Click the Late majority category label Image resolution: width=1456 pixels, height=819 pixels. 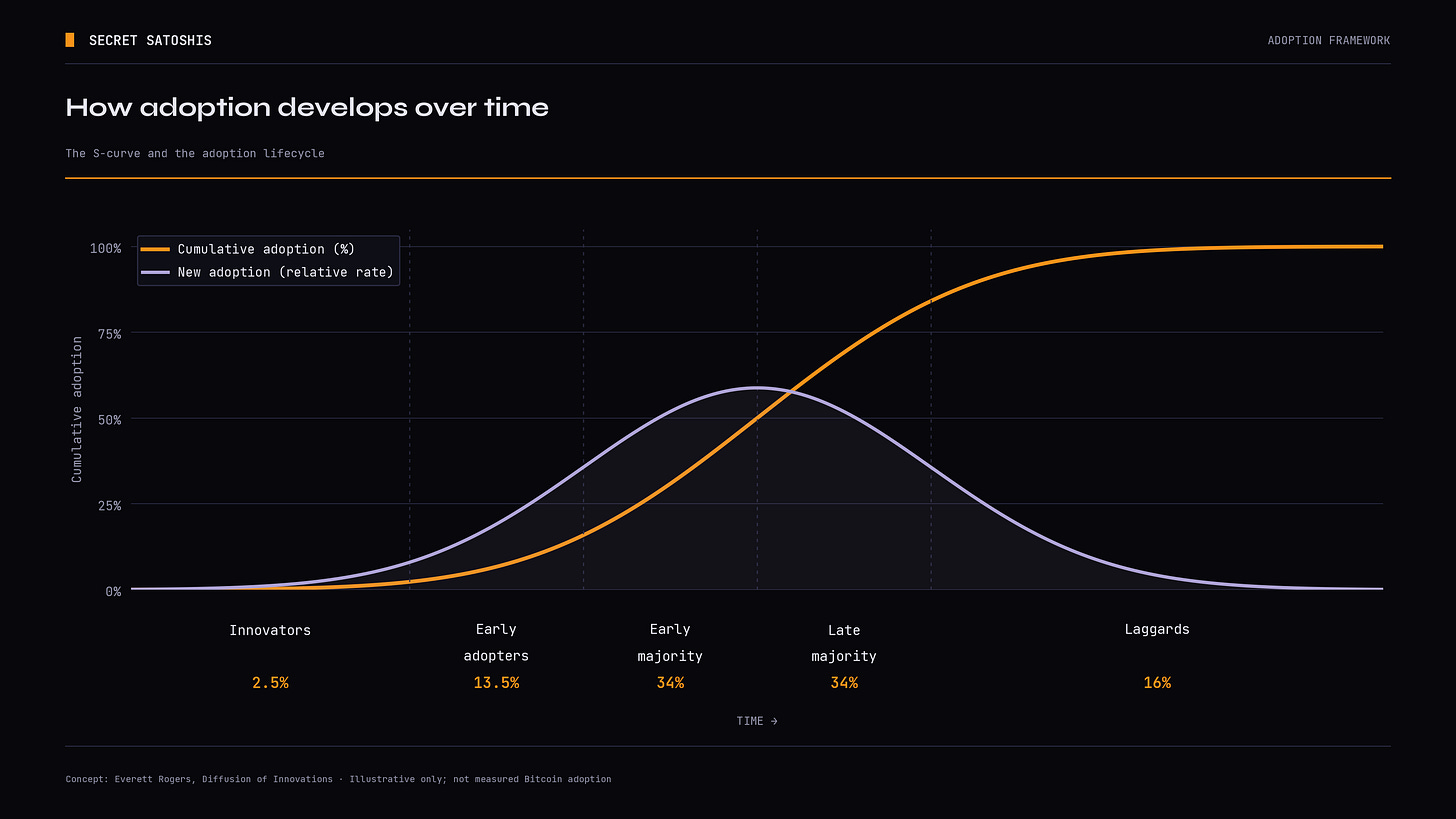tap(844, 643)
